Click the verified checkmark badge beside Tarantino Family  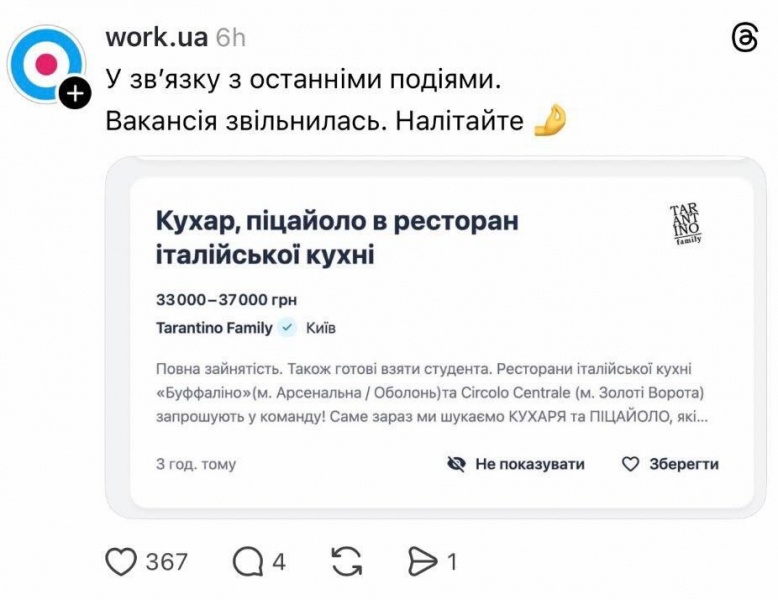coord(287,328)
